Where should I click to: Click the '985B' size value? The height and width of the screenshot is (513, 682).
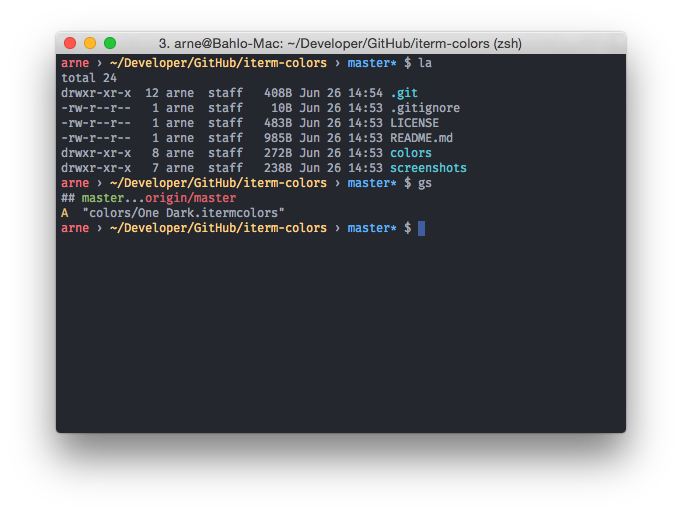278,138
